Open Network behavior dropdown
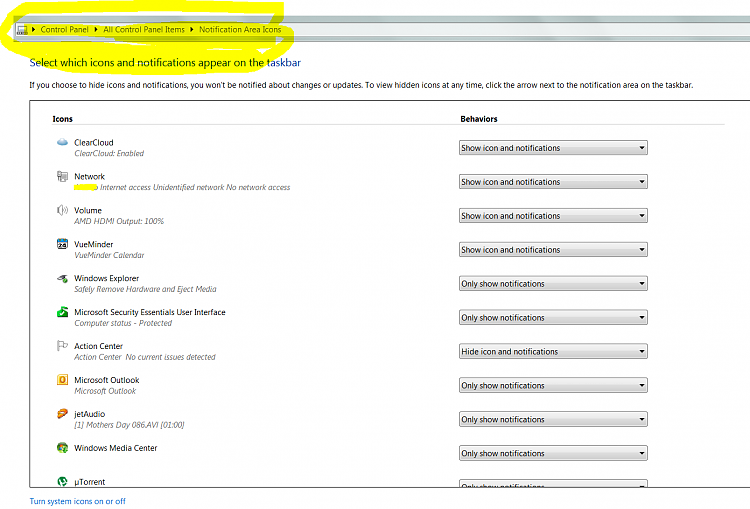 (x=553, y=182)
